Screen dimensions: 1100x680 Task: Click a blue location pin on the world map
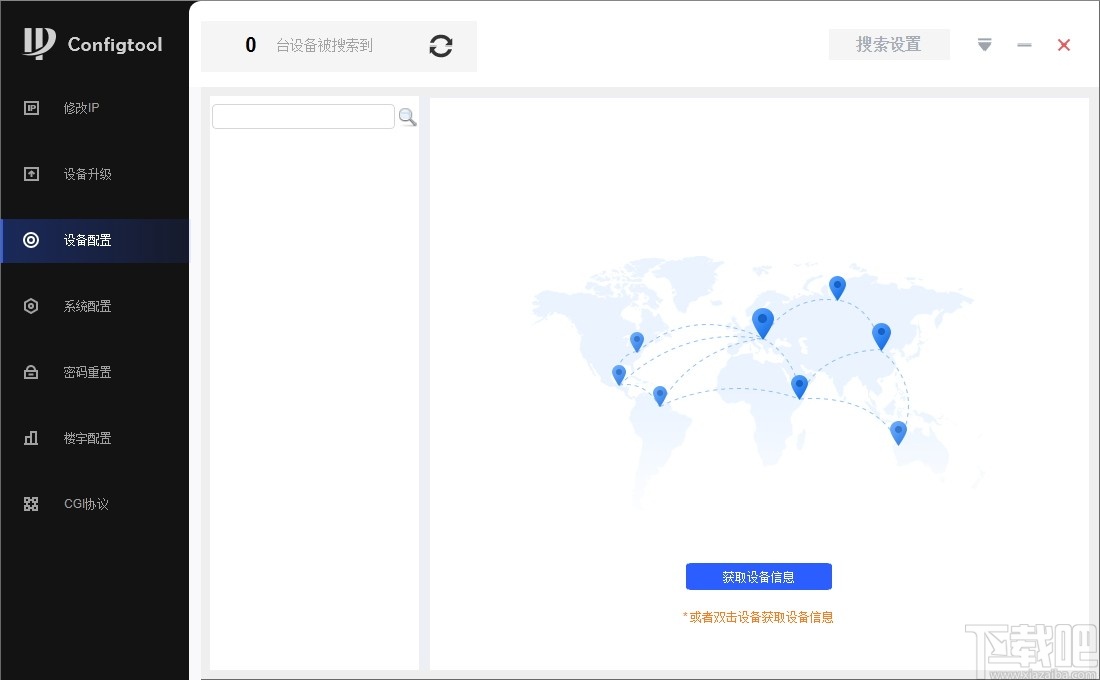(x=763, y=322)
